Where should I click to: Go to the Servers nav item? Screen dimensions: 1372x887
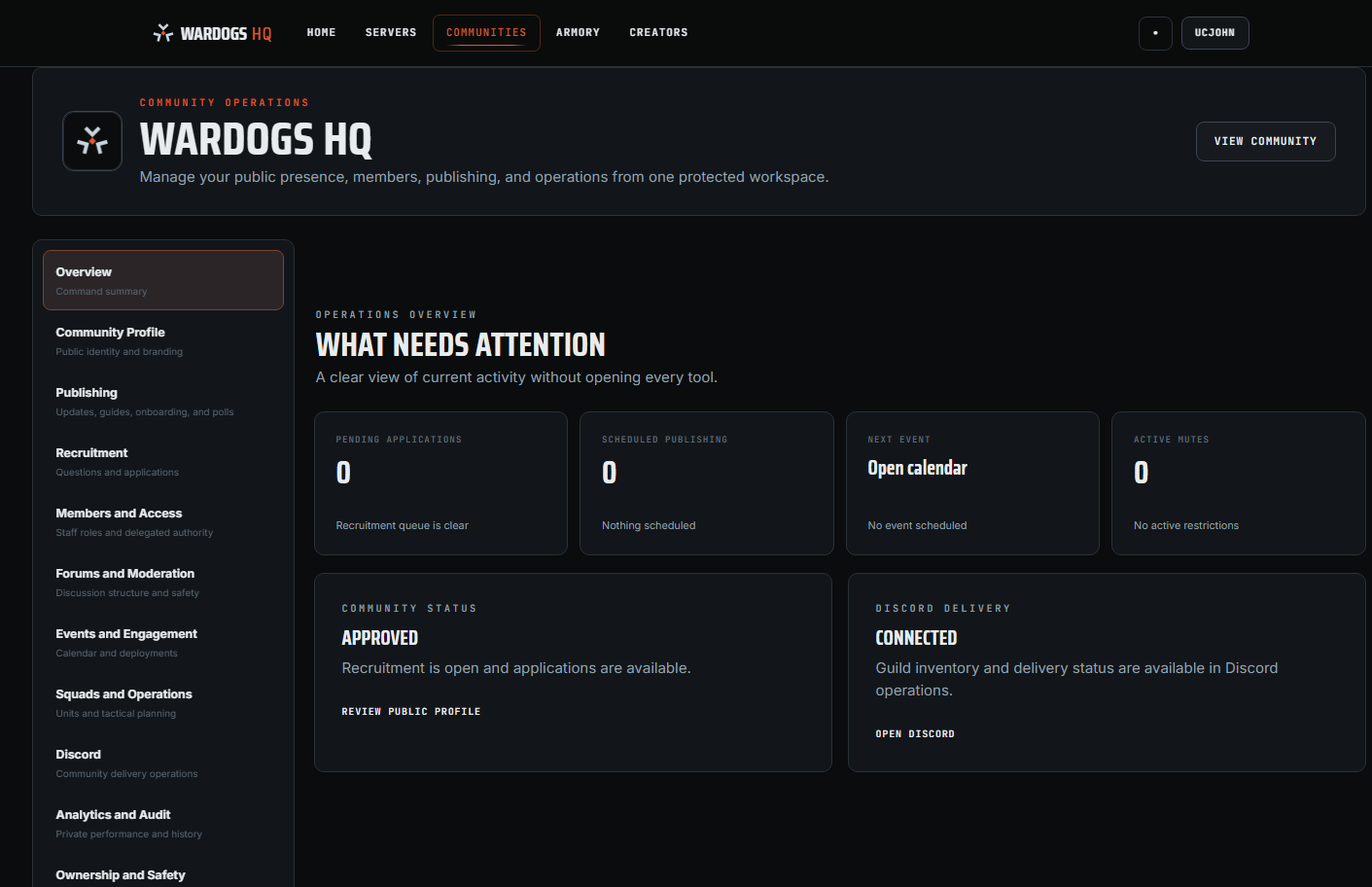(x=391, y=33)
